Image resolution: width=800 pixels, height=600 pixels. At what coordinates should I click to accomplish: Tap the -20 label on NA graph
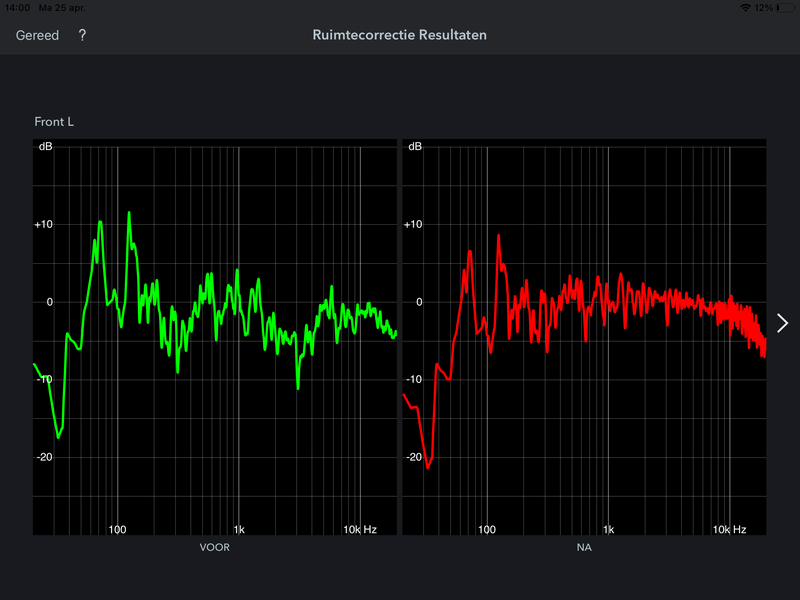pos(414,457)
